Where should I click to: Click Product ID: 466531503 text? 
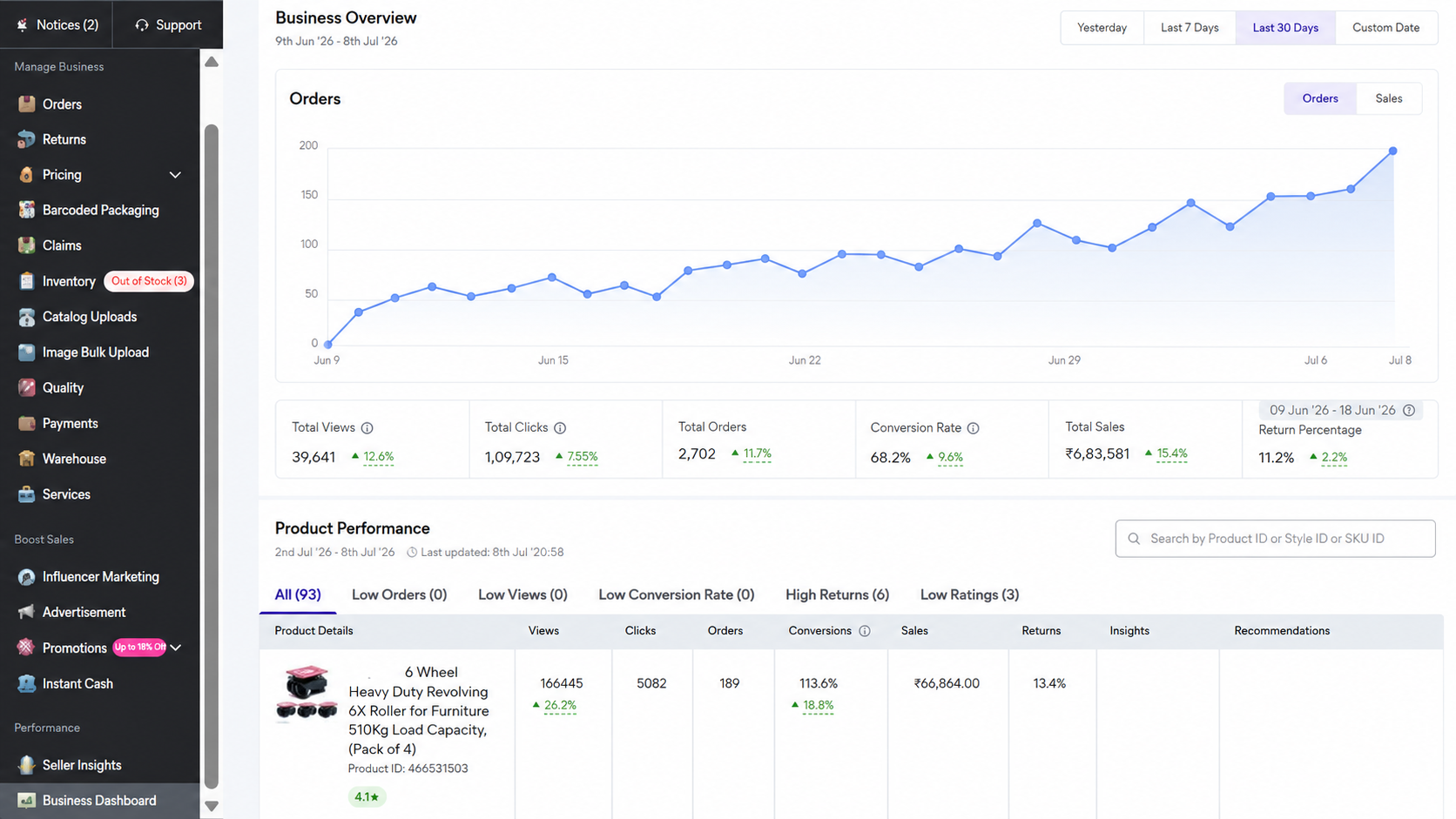pyautogui.click(x=408, y=769)
